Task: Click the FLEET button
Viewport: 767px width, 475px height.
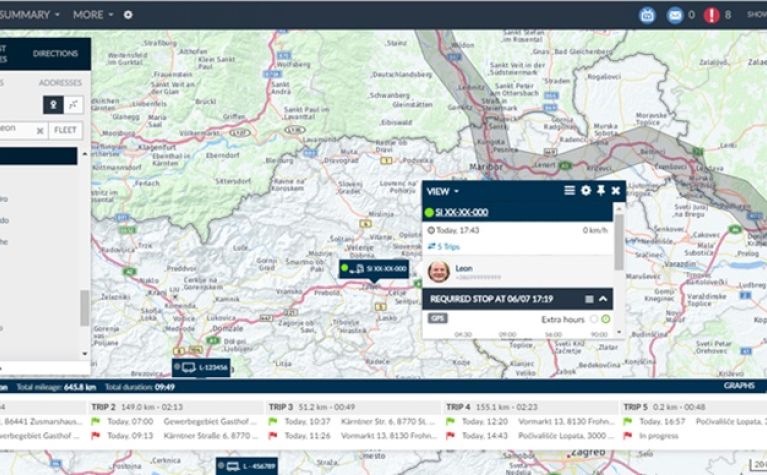Action: [x=65, y=130]
